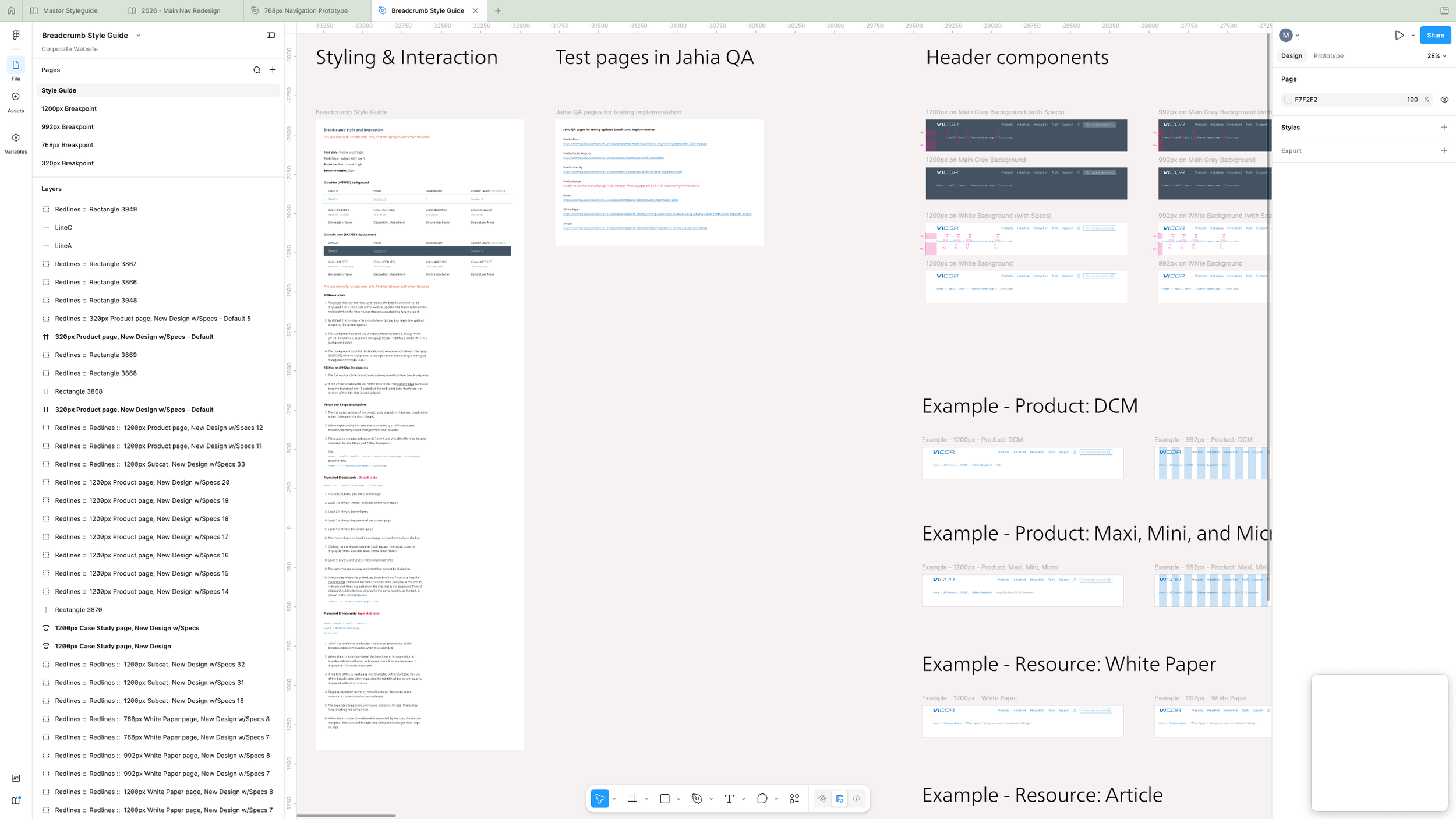The width and height of the screenshot is (1456, 819).
Task: Switch to Master Styleguide tab
Action: coord(71,10)
